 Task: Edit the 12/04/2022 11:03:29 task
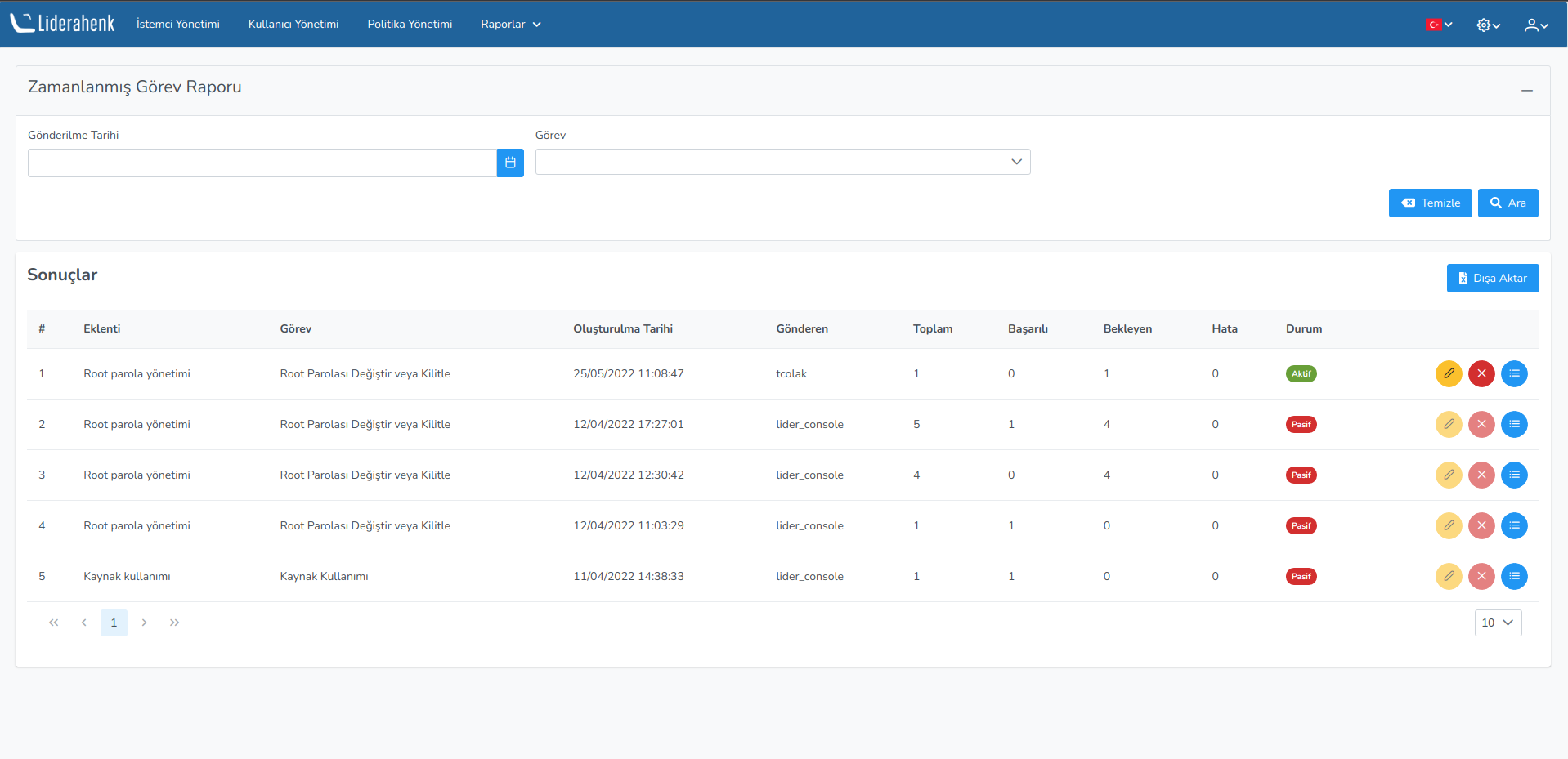pos(1449,525)
